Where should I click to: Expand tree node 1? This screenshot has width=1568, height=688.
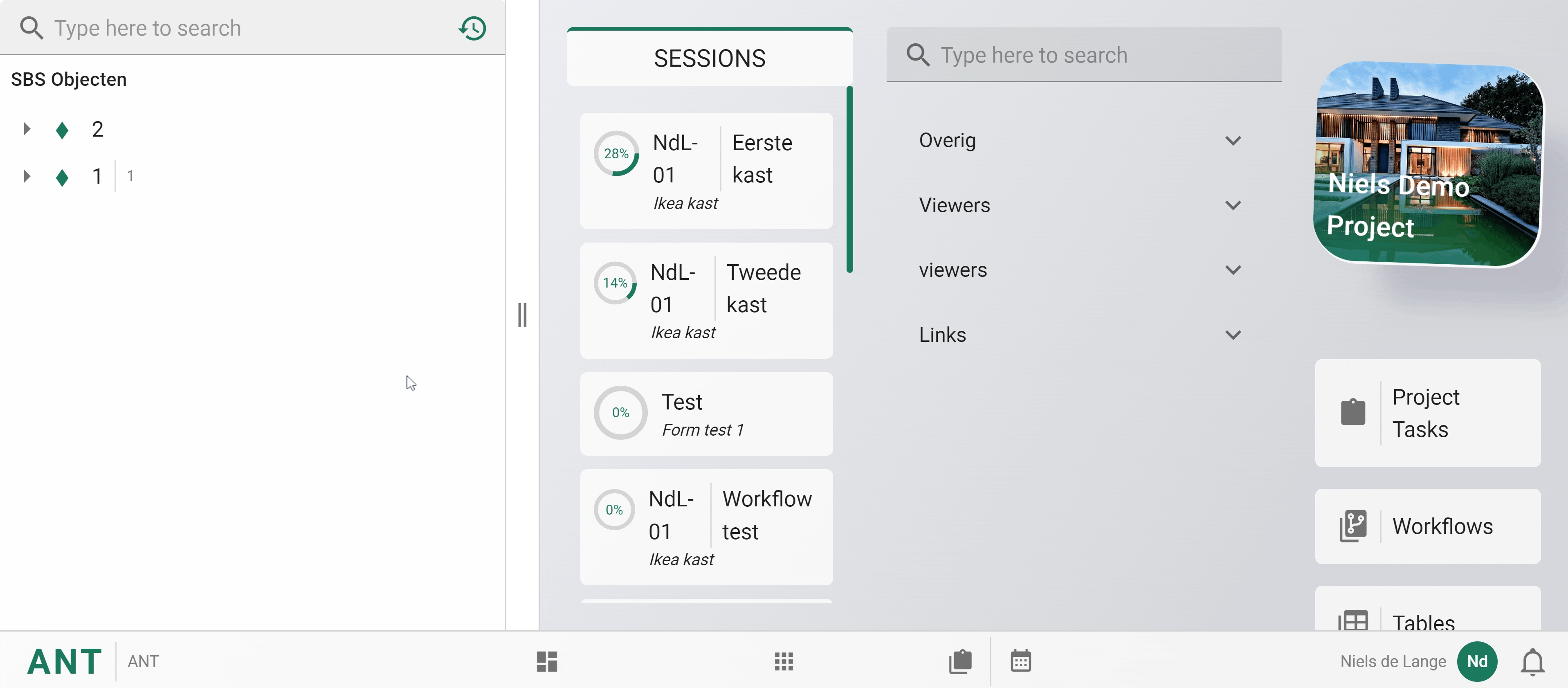coord(26,177)
